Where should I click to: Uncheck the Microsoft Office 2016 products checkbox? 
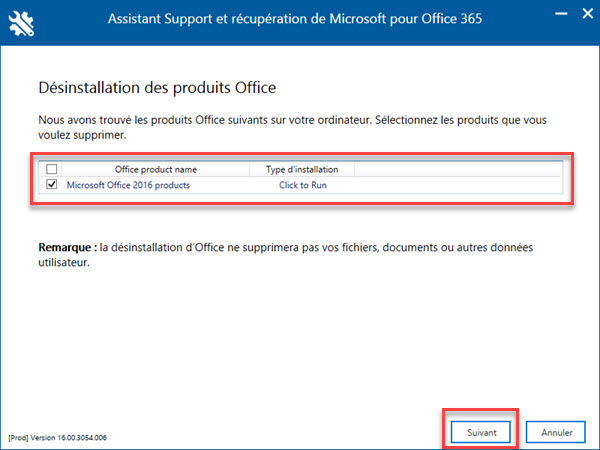52,185
